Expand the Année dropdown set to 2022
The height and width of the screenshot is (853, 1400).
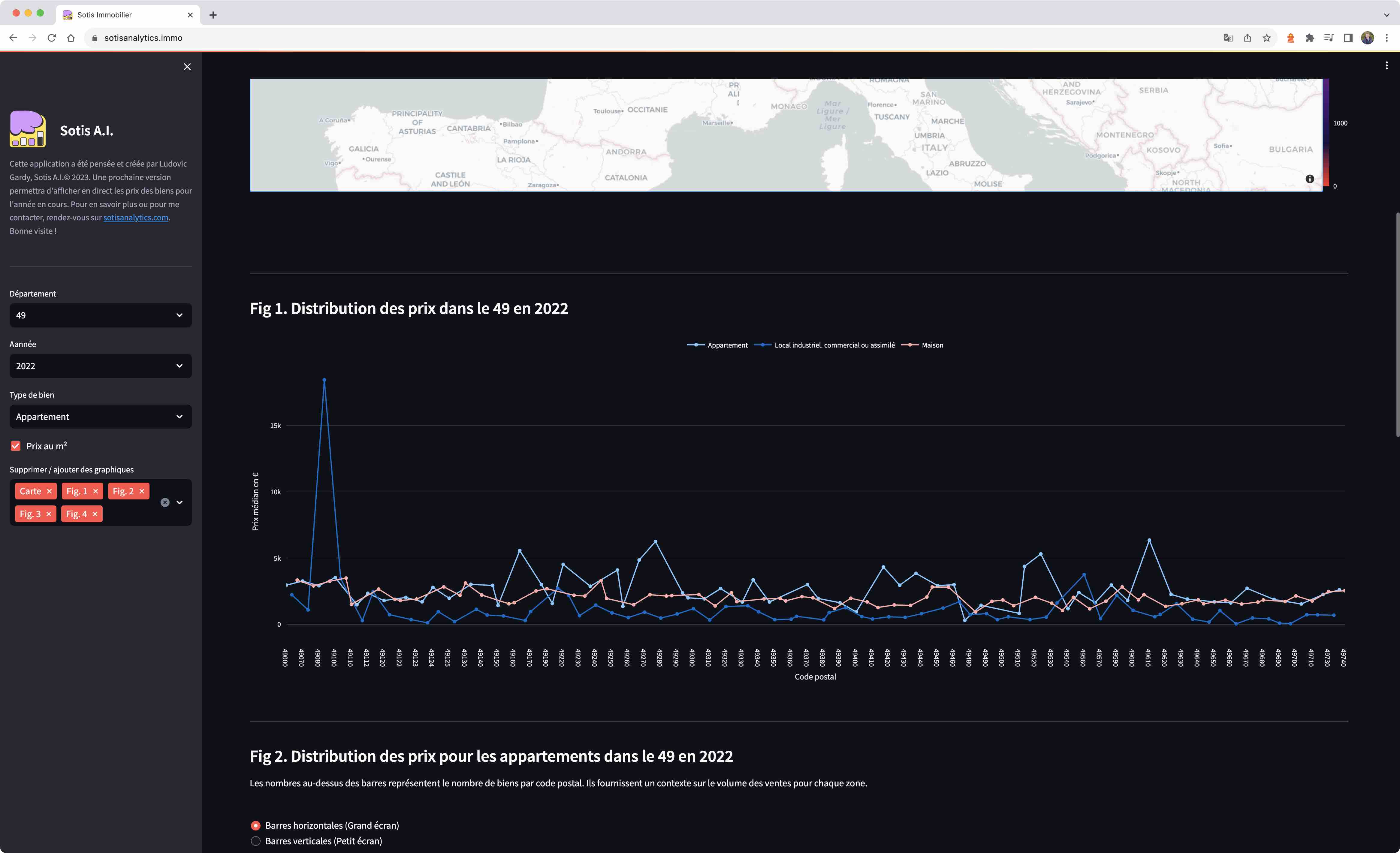tap(101, 366)
